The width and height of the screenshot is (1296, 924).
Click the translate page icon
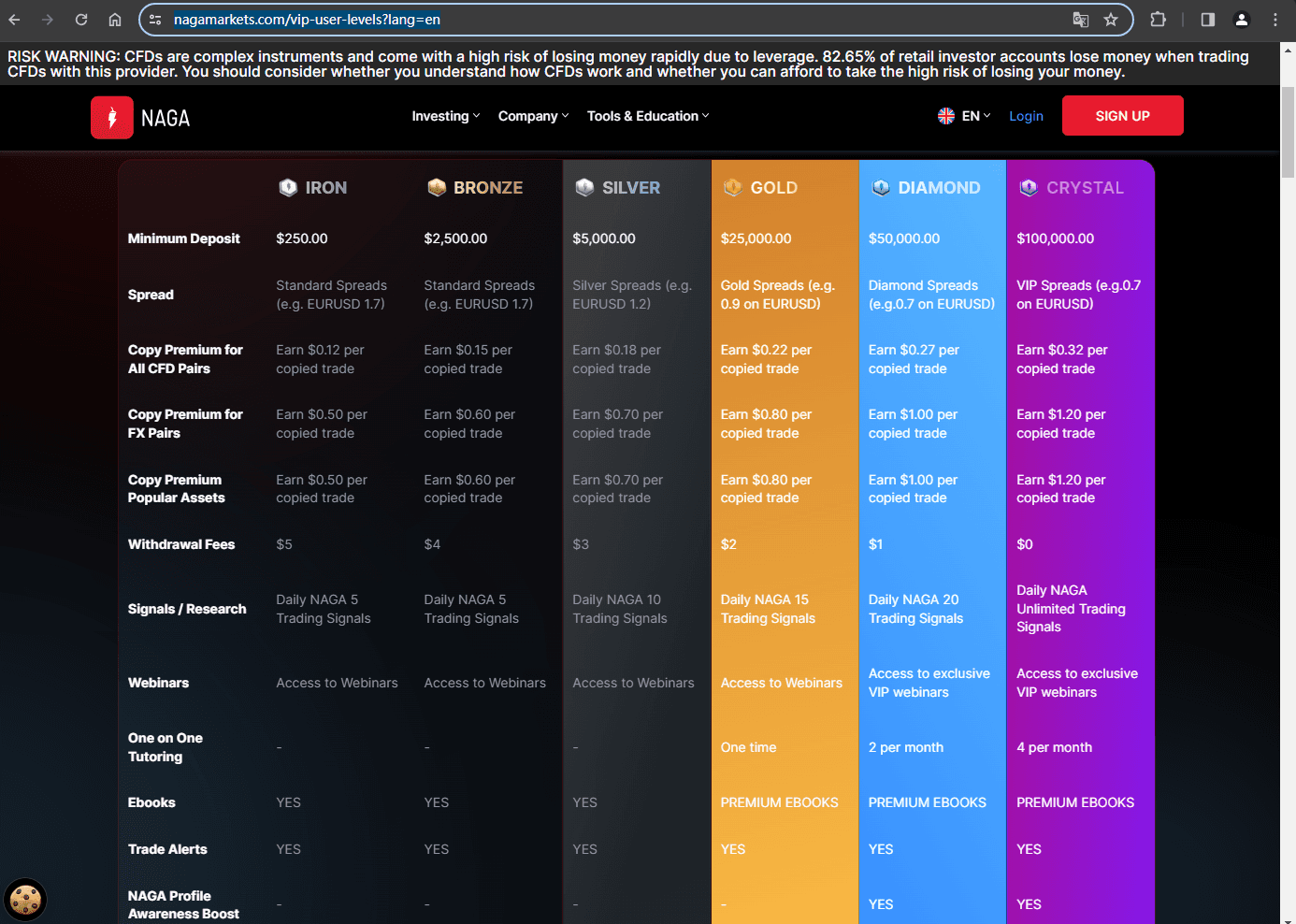(x=1081, y=20)
